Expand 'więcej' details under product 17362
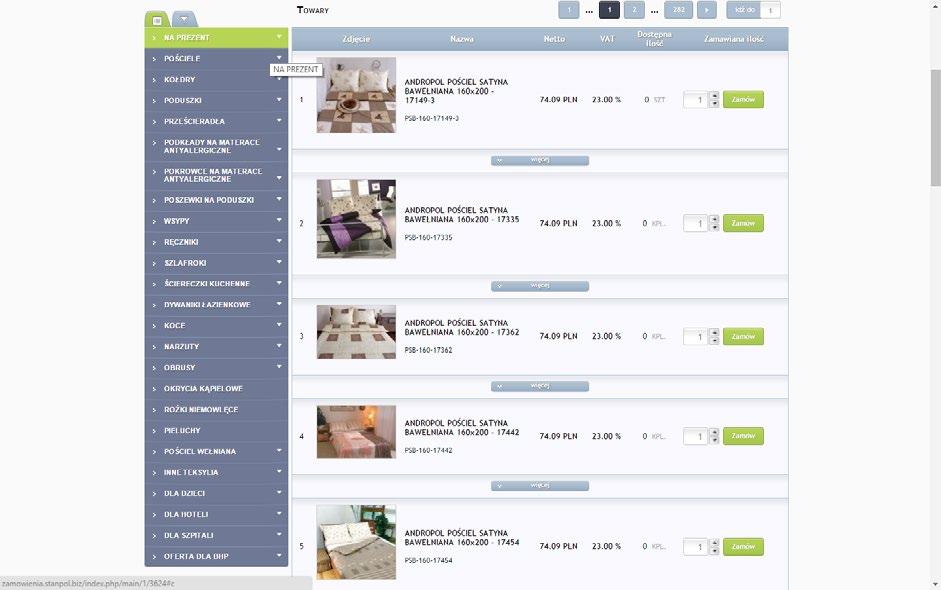This screenshot has width=941, height=590. click(x=540, y=386)
